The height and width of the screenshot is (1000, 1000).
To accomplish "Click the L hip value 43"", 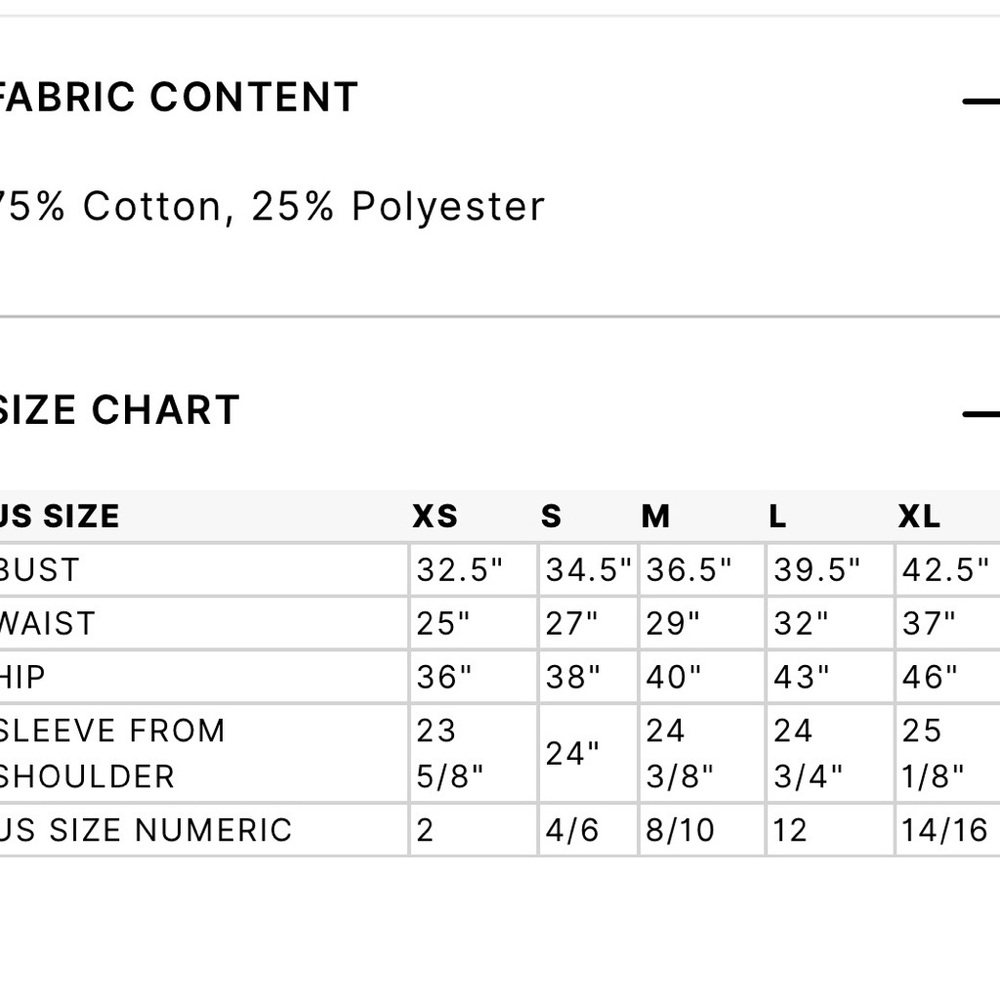I will (802, 677).
